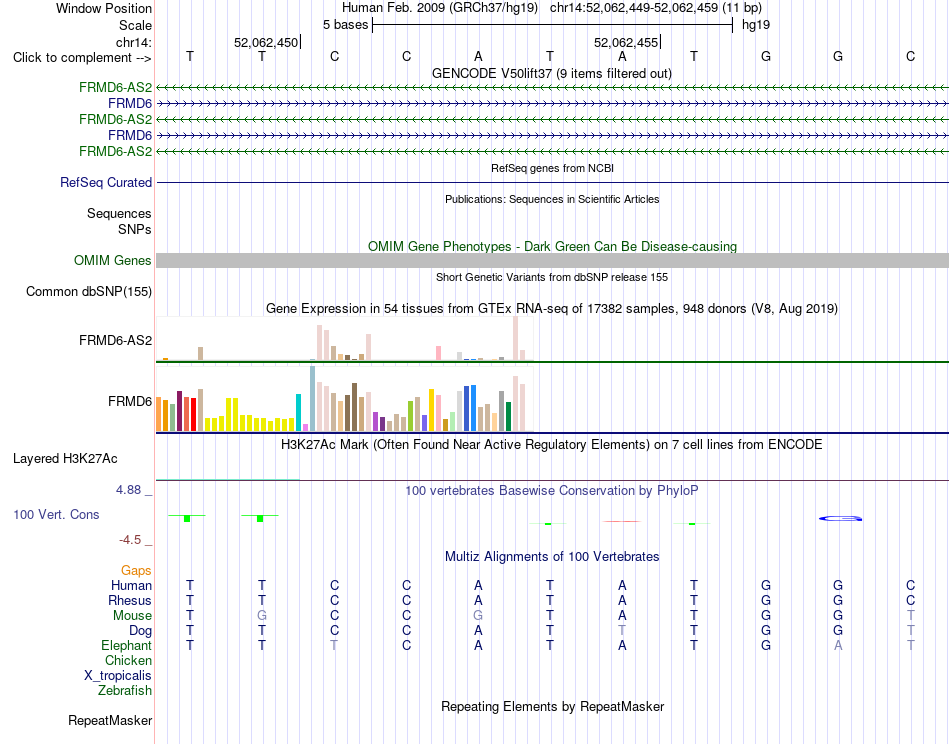Viewport: 950px width, 744px height.
Task: Click the 4.88 PhyloP upper limit label
Action: [128, 490]
